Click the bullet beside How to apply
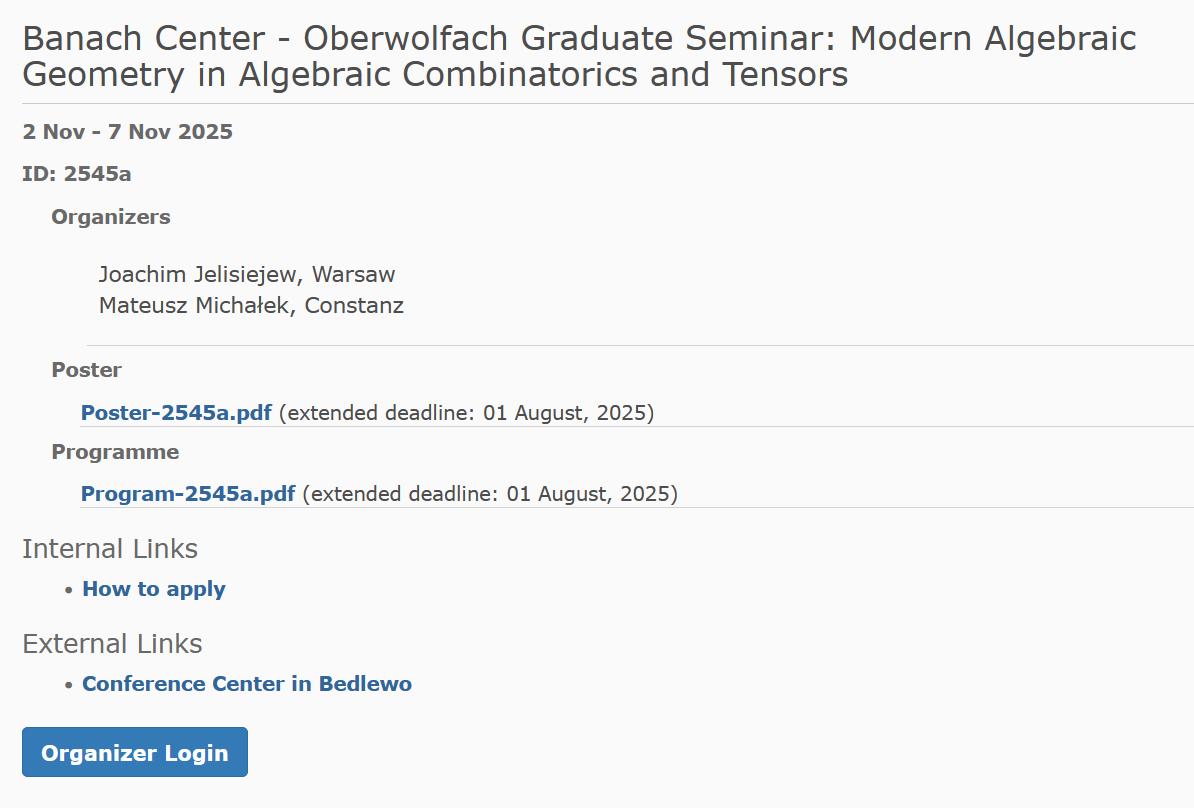 69,590
